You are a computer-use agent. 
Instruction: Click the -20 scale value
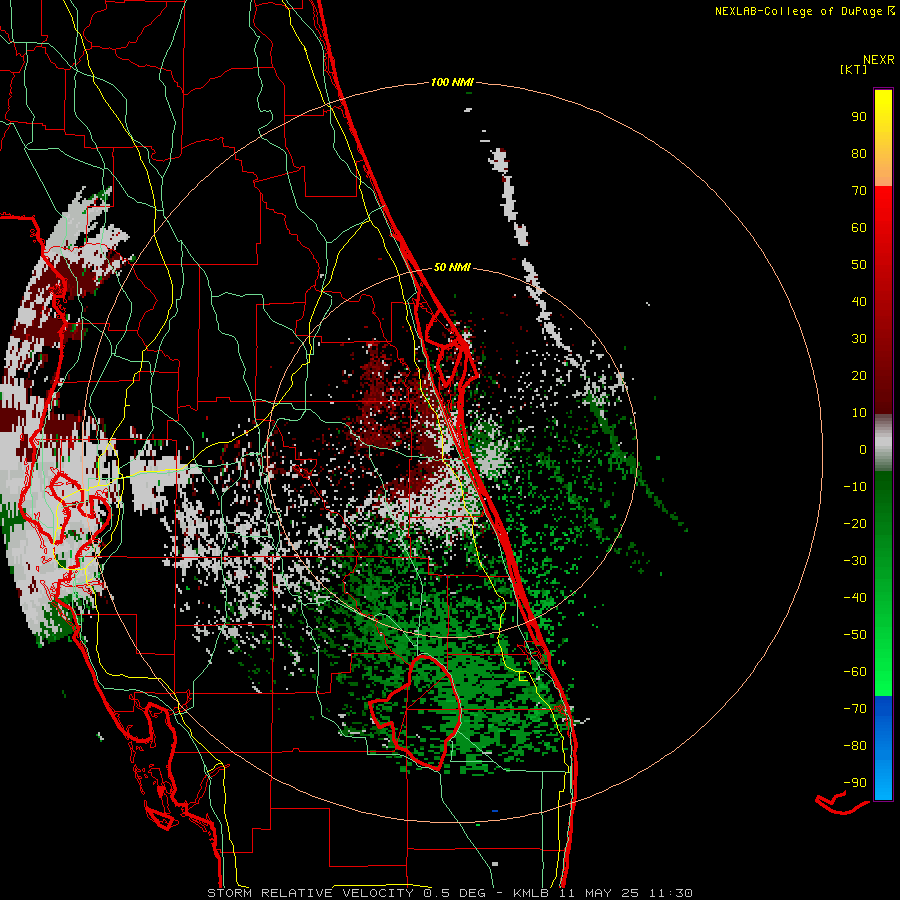coord(855,523)
